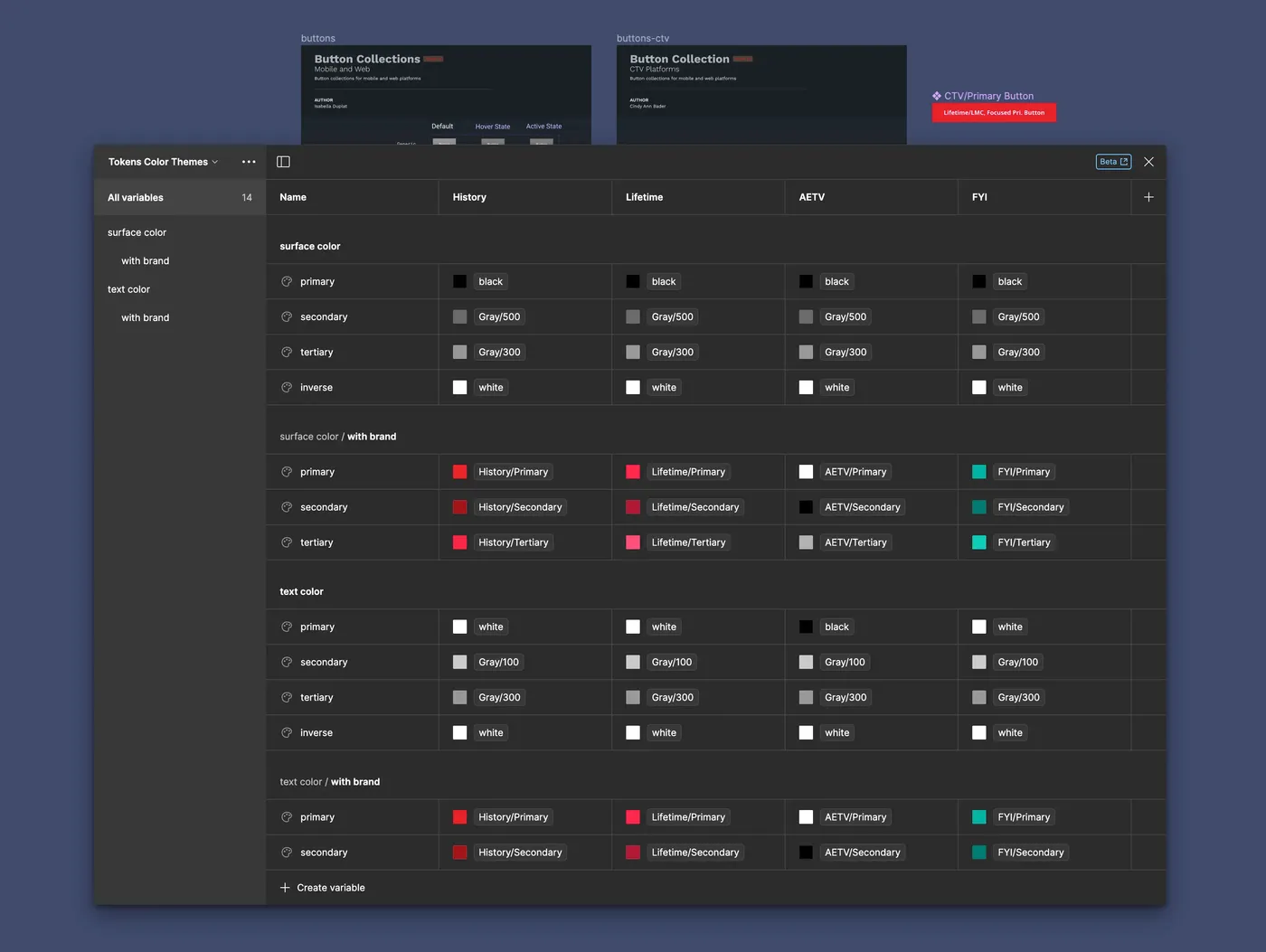Click the buttons frame label on canvas
Screen dimensions: 1266x952
pyautogui.click(x=318, y=38)
